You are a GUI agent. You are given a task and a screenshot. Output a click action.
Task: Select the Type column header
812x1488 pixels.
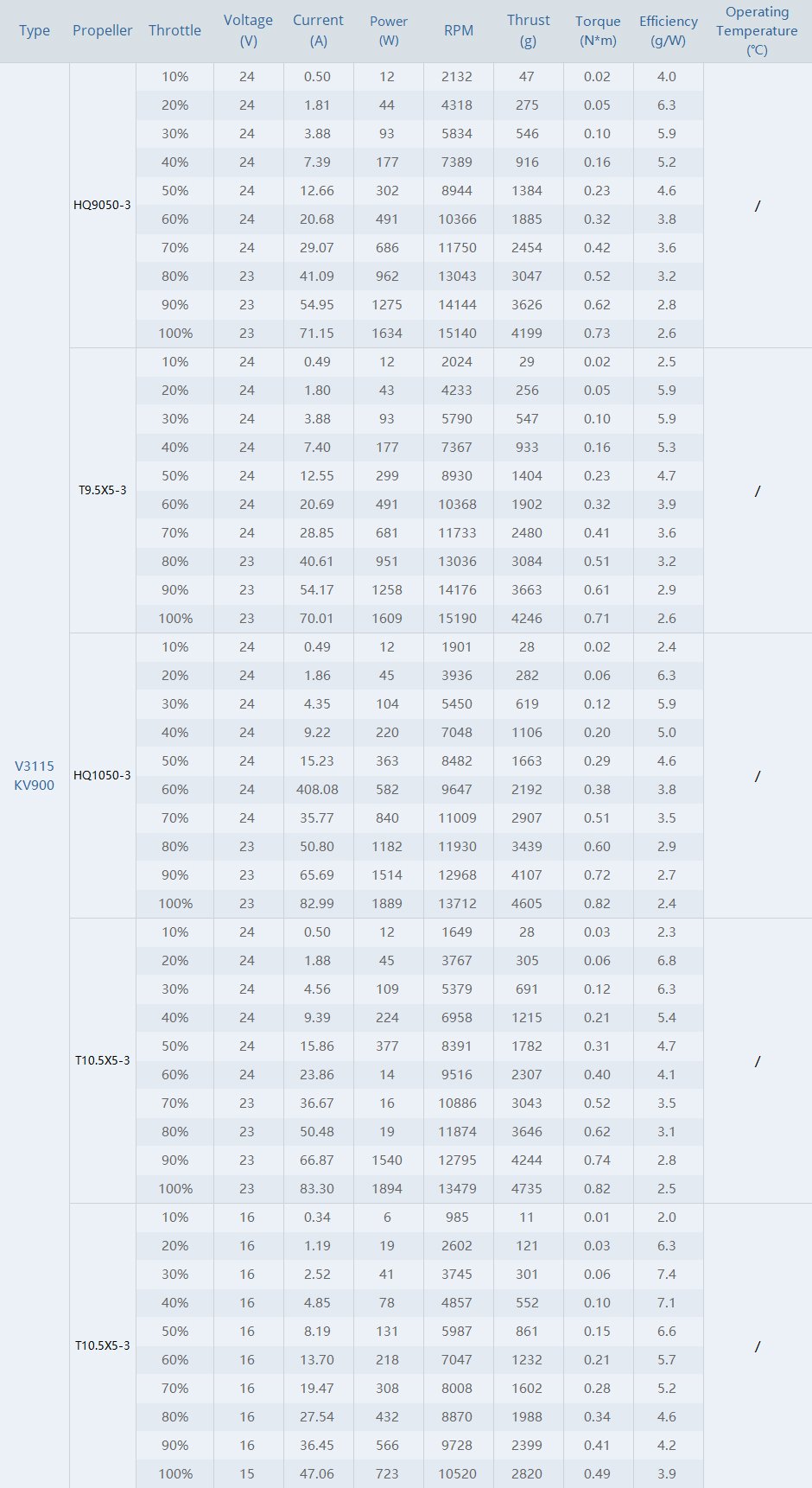[35, 31]
